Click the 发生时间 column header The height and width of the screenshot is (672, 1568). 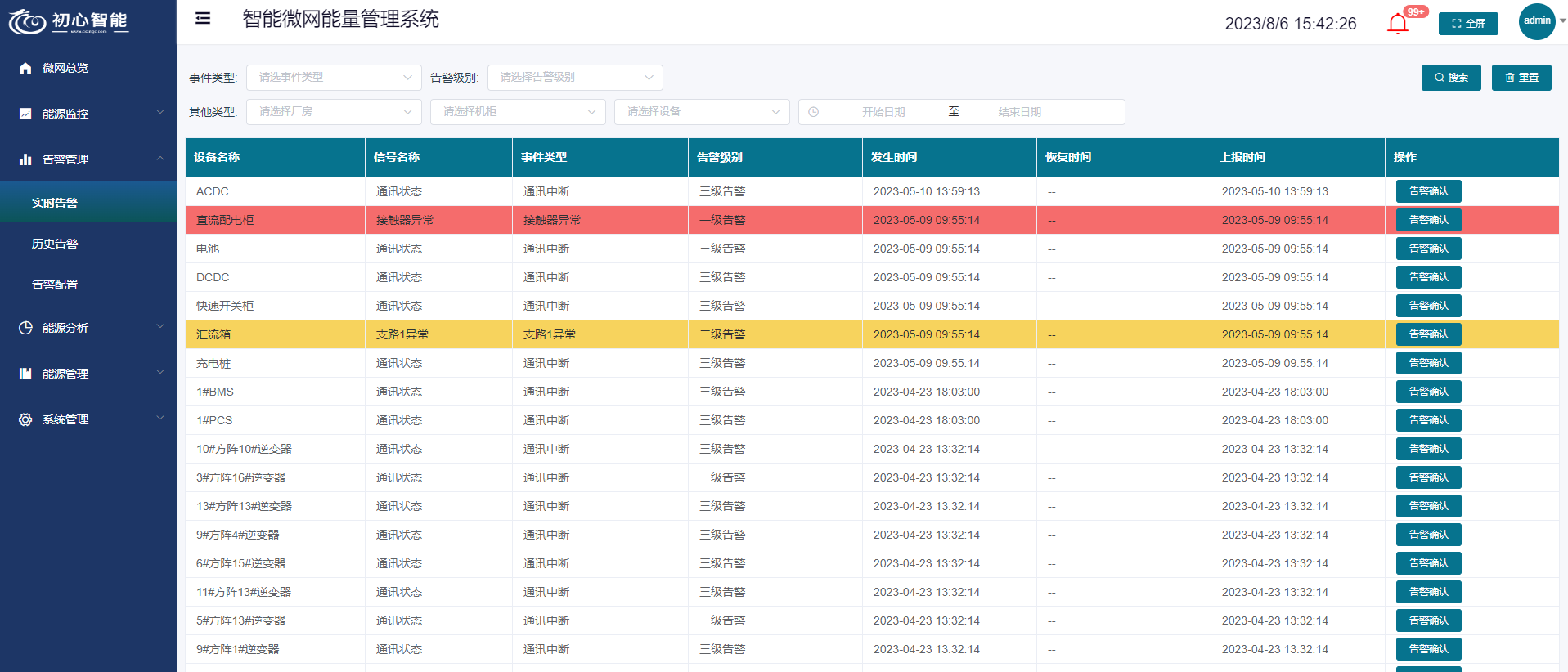tap(950, 157)
